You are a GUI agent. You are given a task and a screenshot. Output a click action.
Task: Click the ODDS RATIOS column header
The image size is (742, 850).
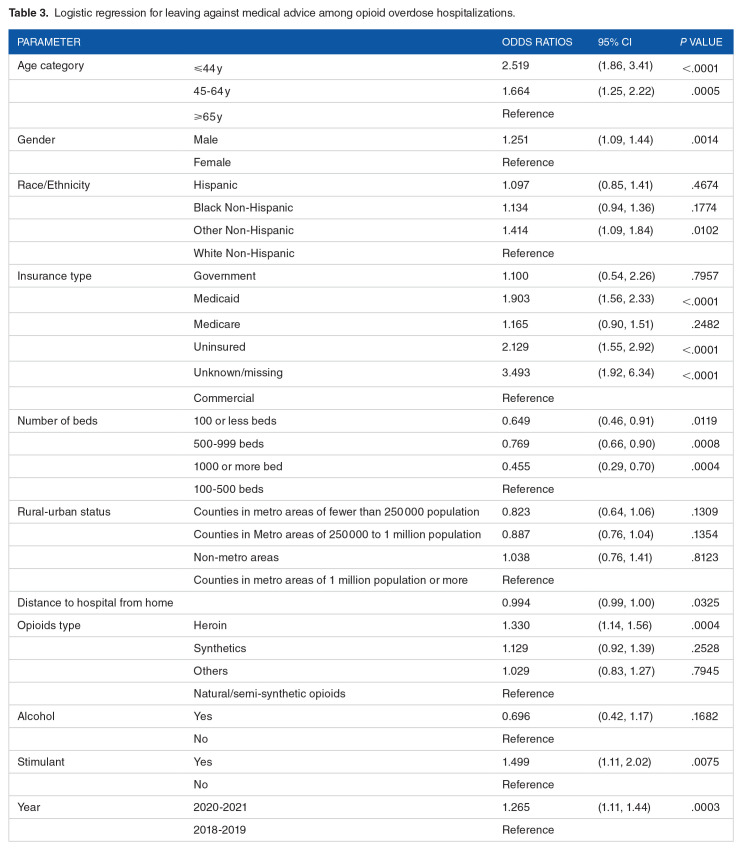point(537,42)
